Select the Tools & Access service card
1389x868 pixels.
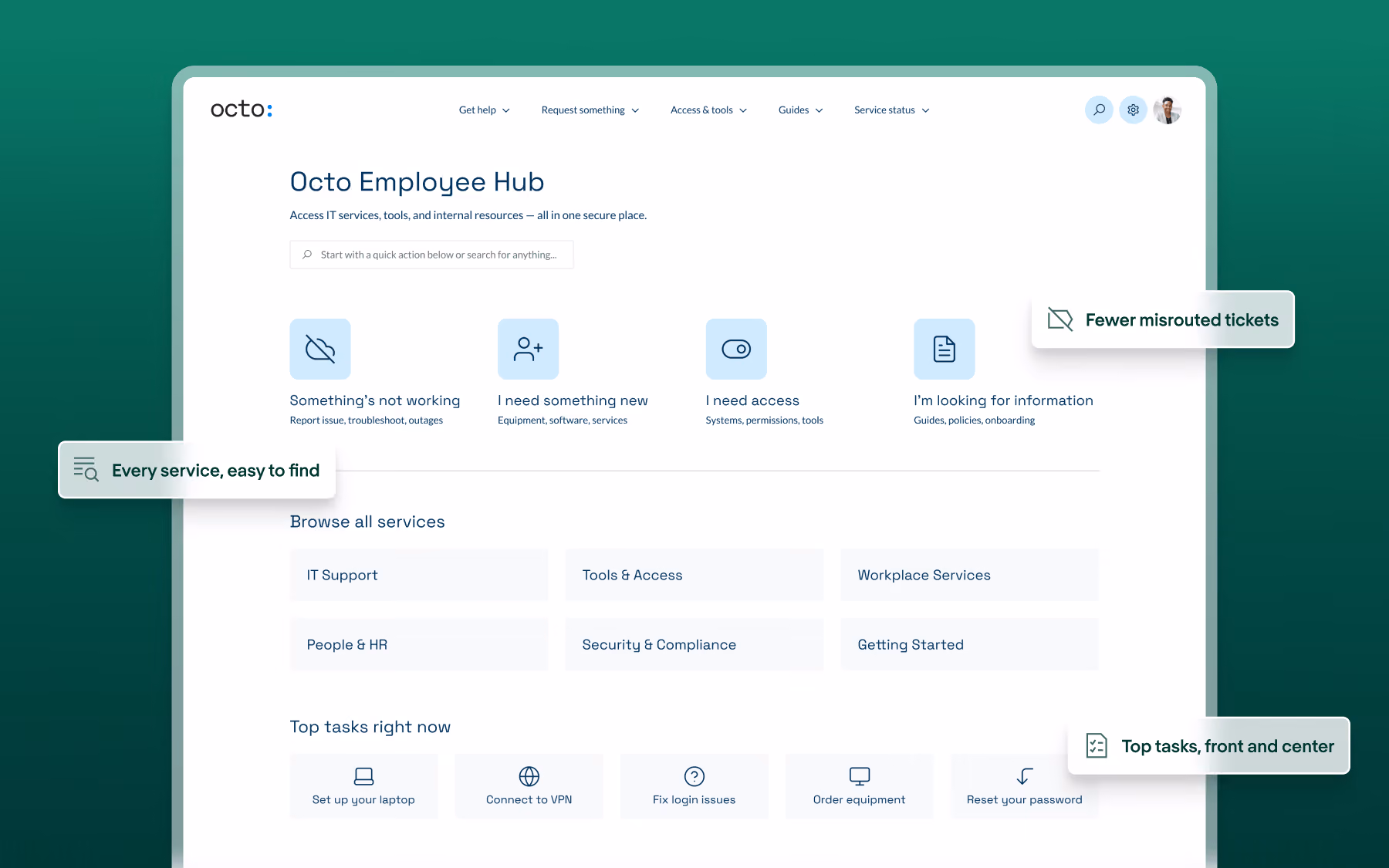[694, 575]
